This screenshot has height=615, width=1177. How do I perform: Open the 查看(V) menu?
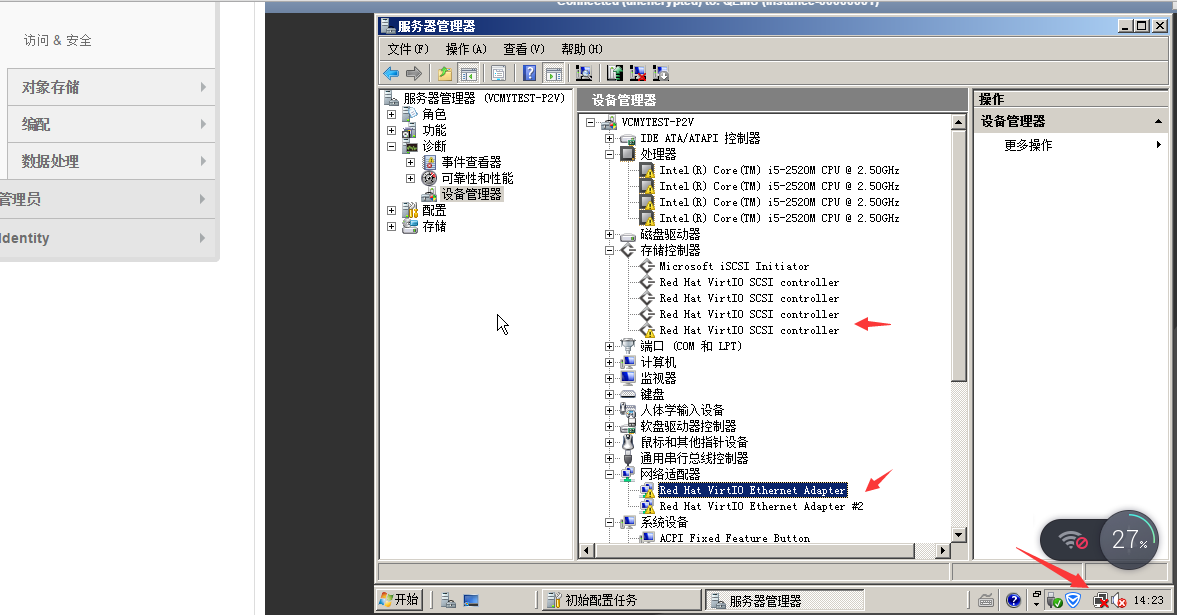click(524, 49)
